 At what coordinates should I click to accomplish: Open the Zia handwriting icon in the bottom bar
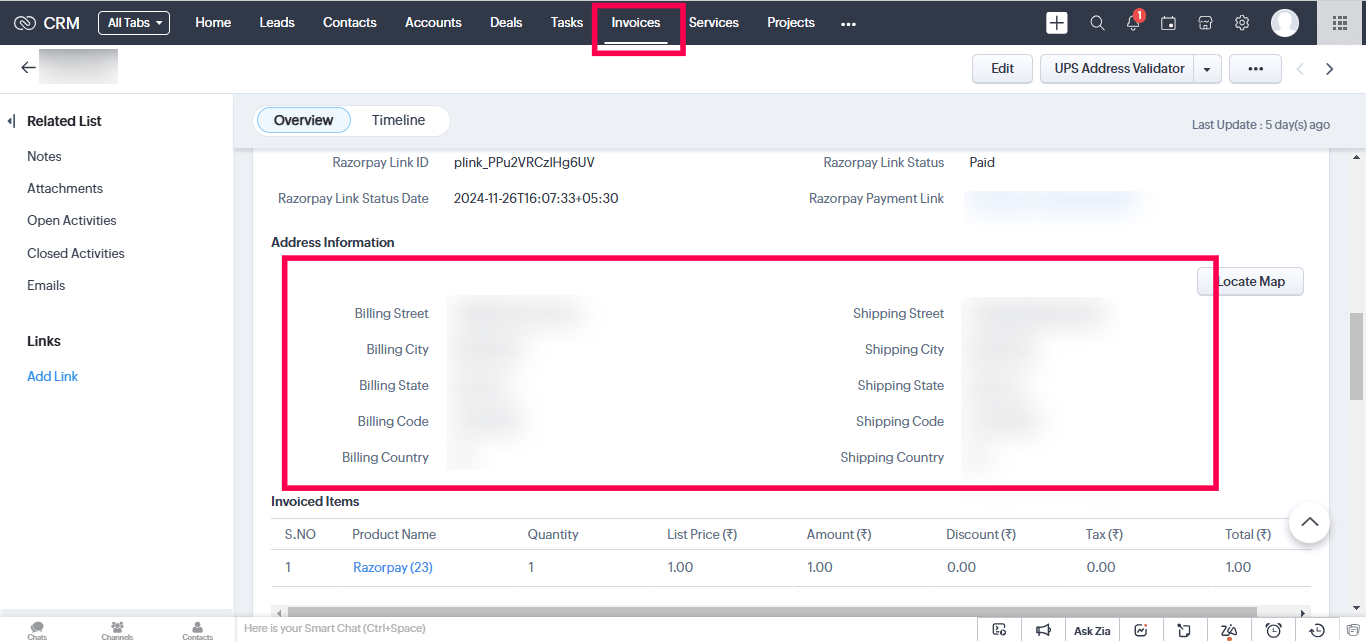1229,630
